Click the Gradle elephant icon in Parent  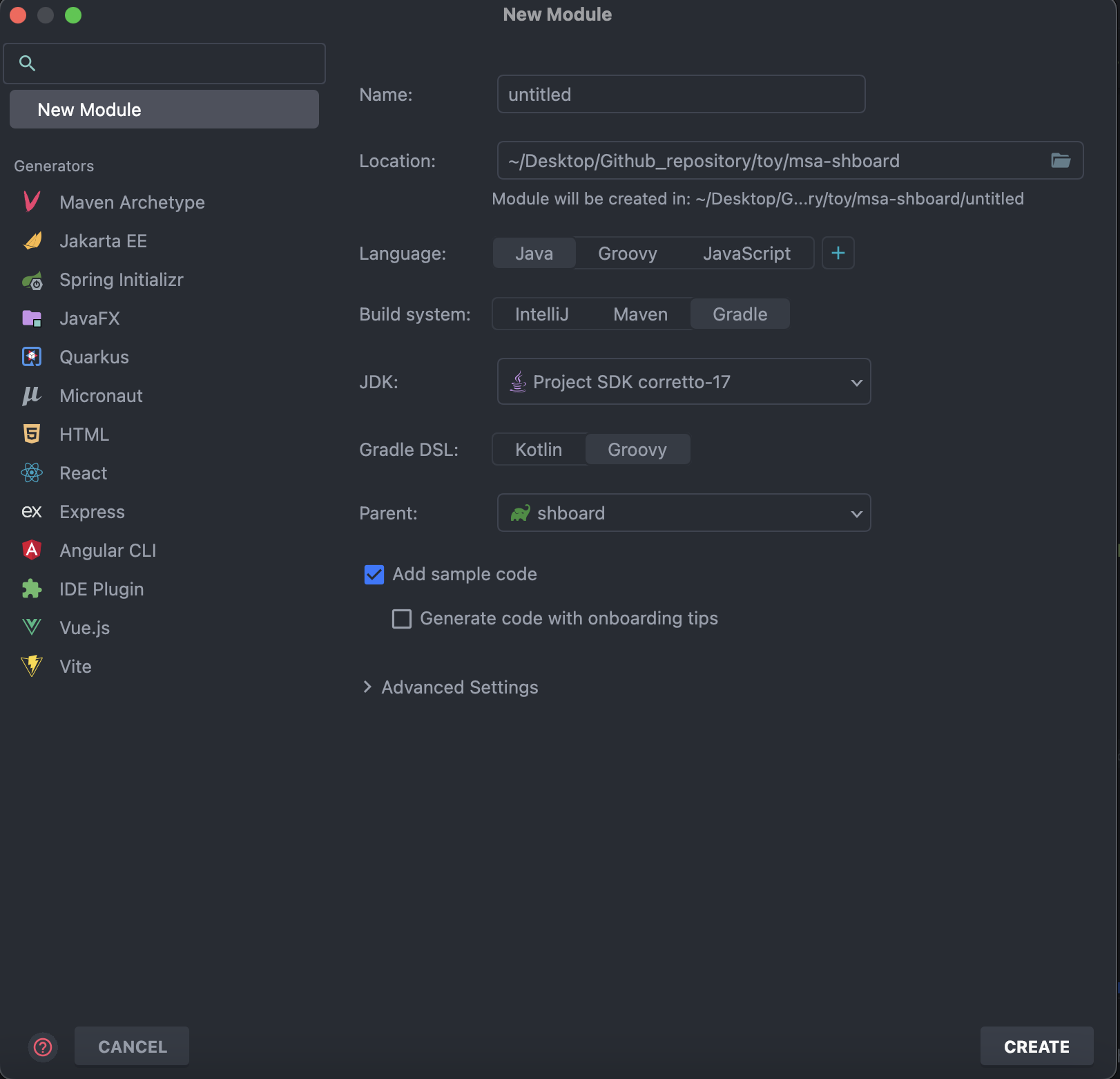[520, 513]
